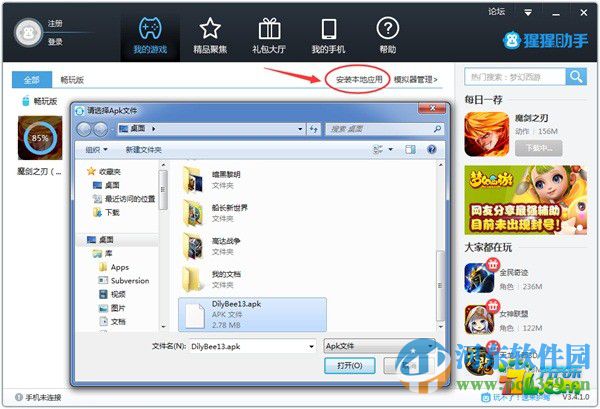Screen dimensions: 600x409
Task: Click the 搜索 桌面 search field
Action: point(384,129)
